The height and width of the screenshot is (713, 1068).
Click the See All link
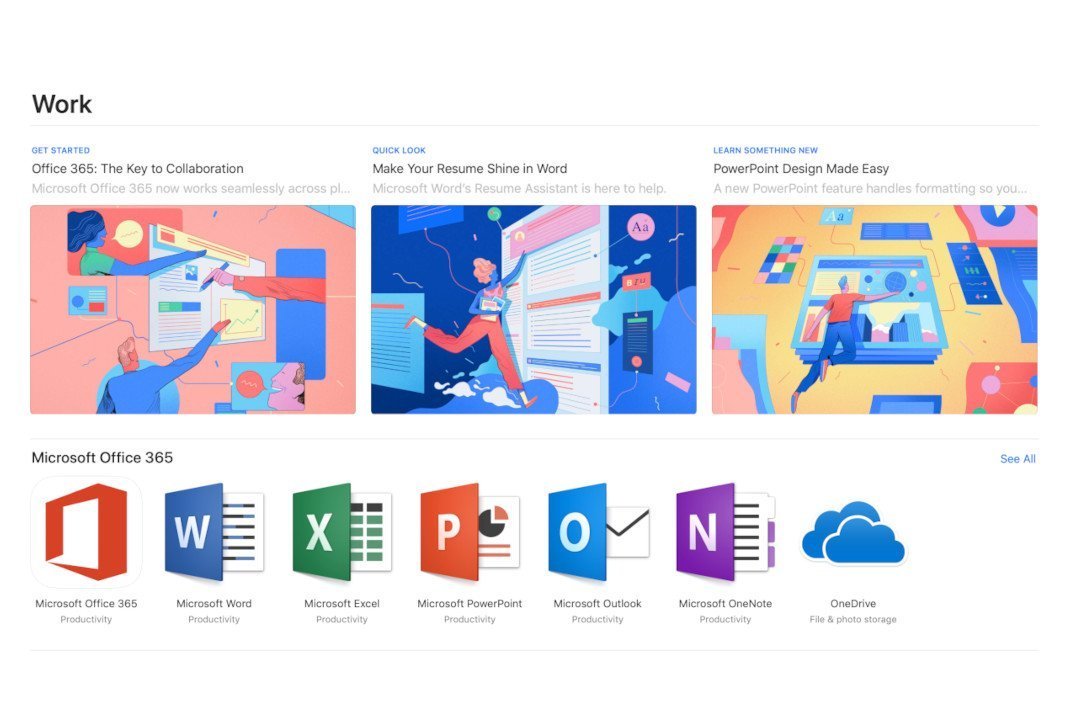(1018, 459)
